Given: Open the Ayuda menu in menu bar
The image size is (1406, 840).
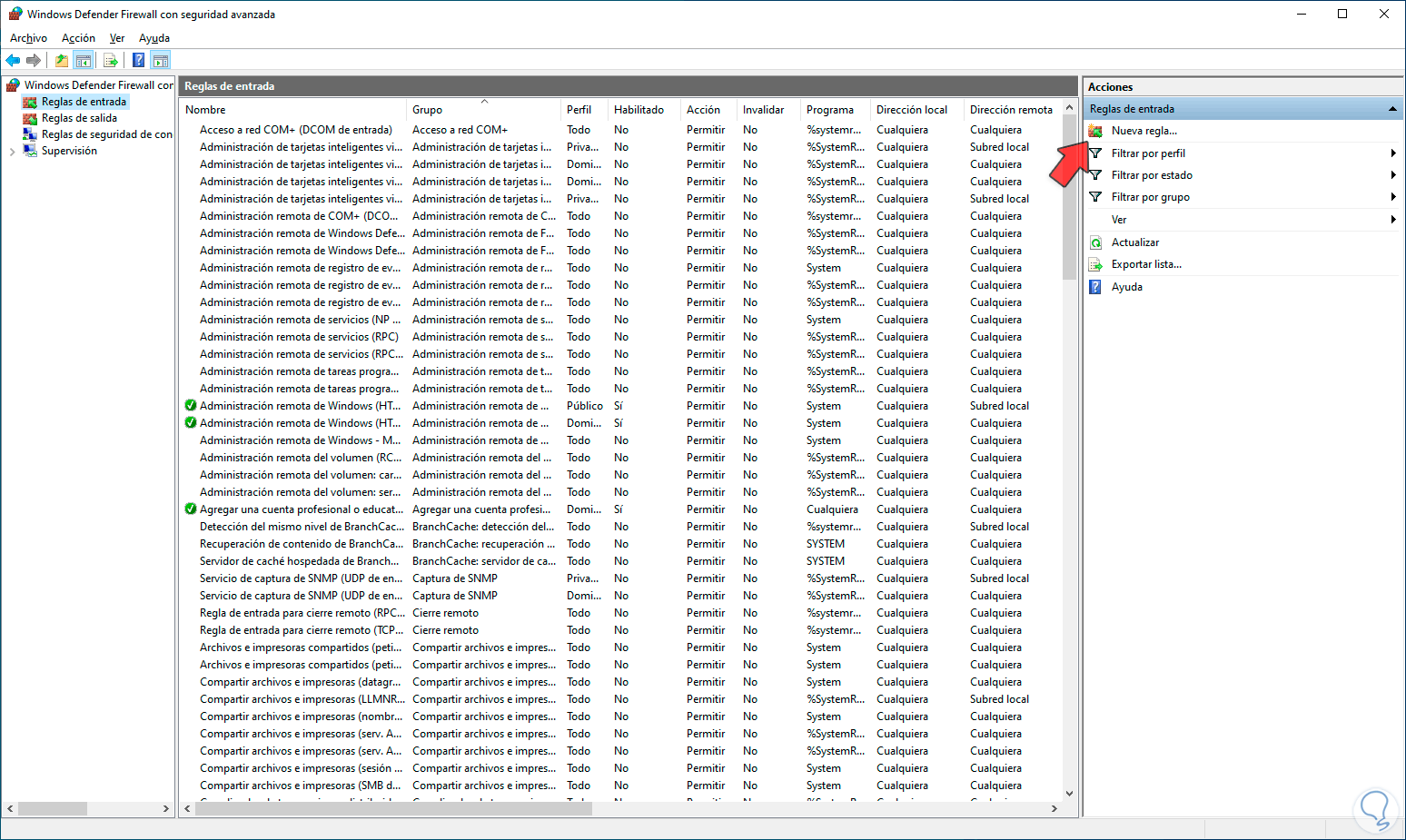Looking at the screenshot, I should click(154, 38).
